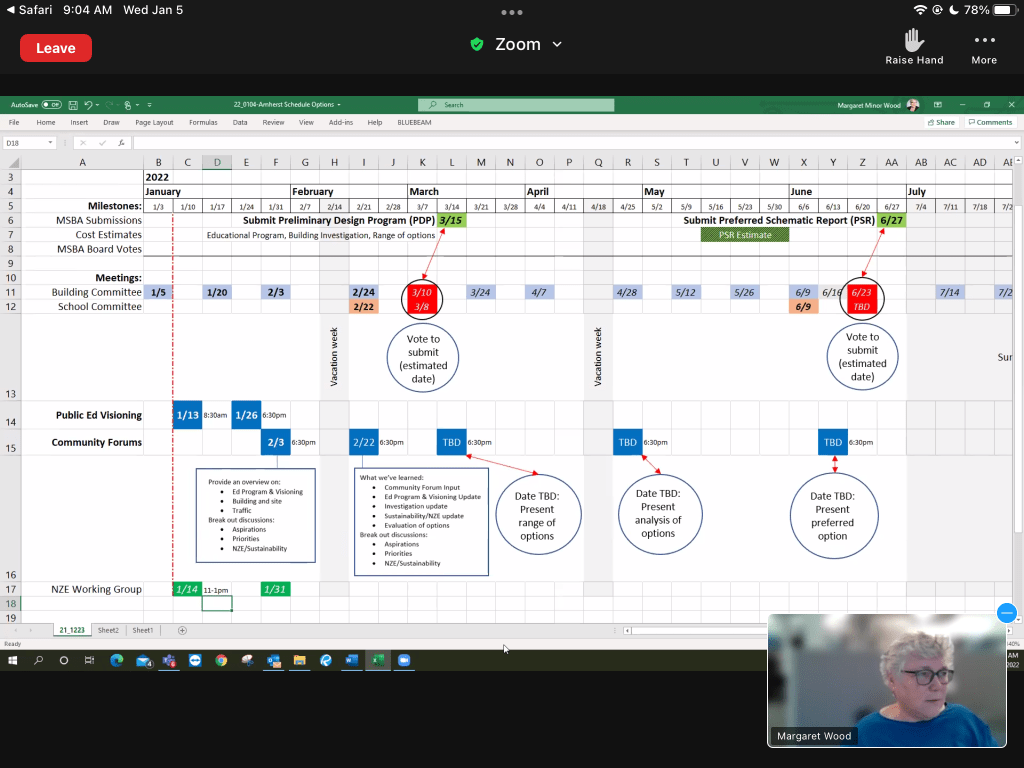Switch to the Sheet2 tab

tap(107, 630)
